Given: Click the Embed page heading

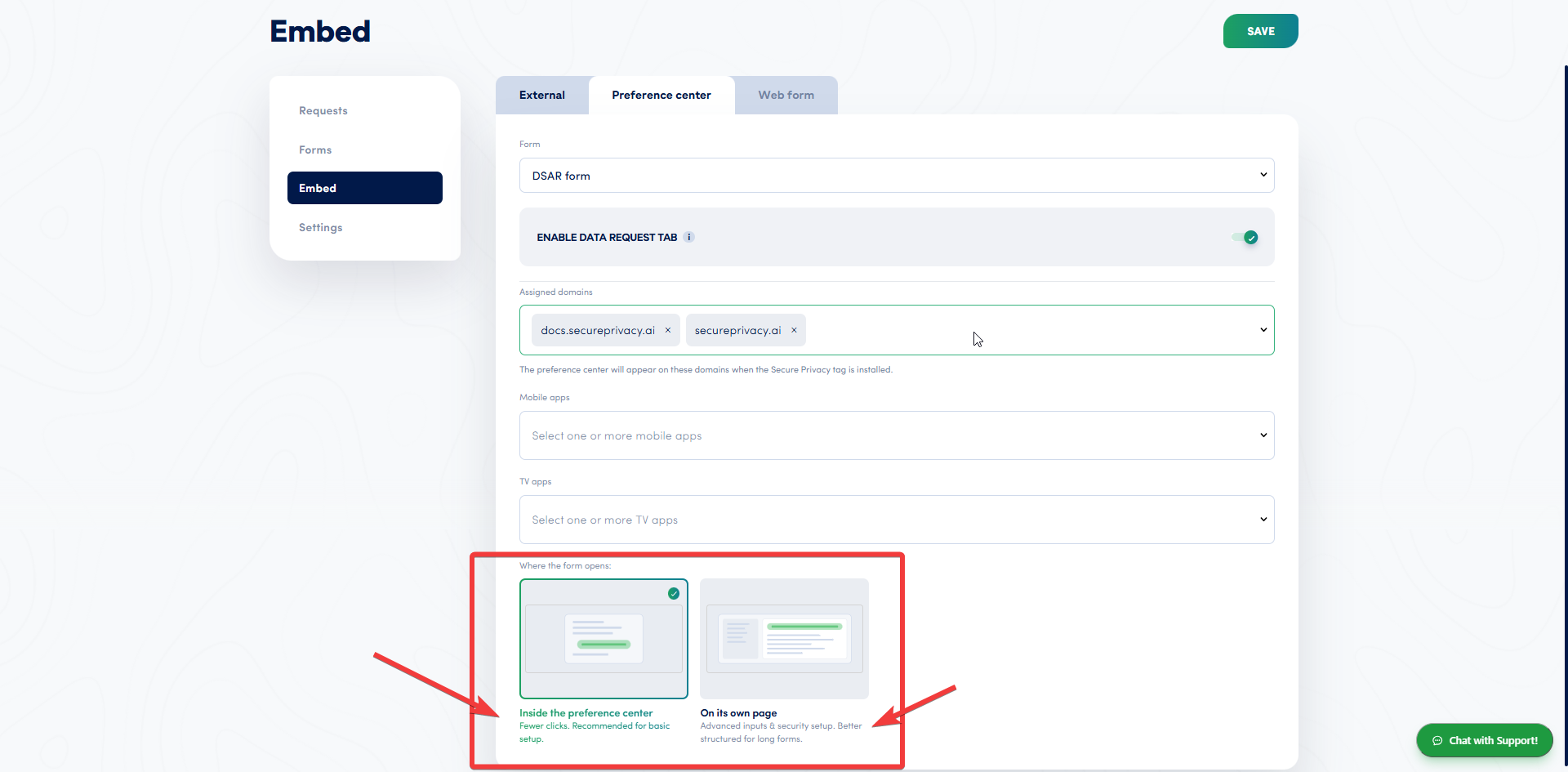Looking at the screenshot, I should [x=320, y=31].
